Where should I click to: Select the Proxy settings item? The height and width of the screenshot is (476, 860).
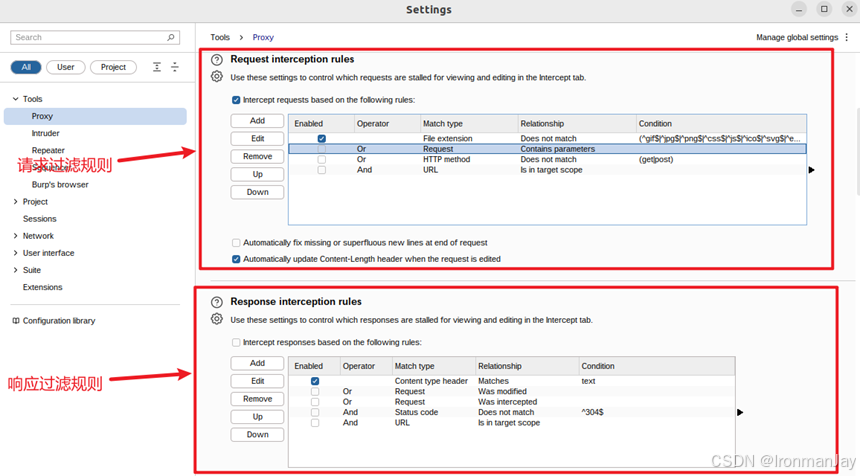click(x=95, y=116)
